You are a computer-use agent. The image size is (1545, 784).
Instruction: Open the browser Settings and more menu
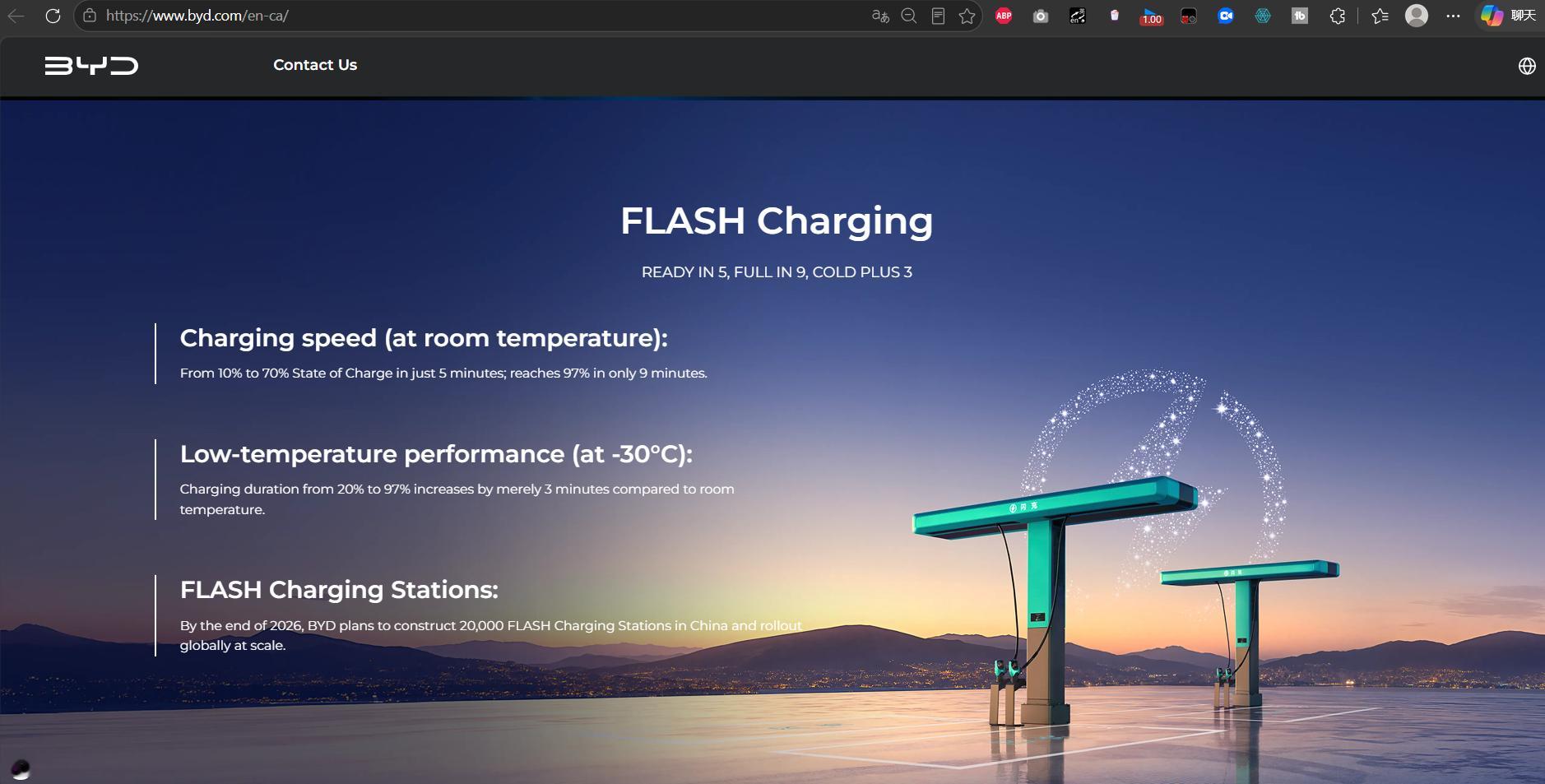(x=1454, y=16)
